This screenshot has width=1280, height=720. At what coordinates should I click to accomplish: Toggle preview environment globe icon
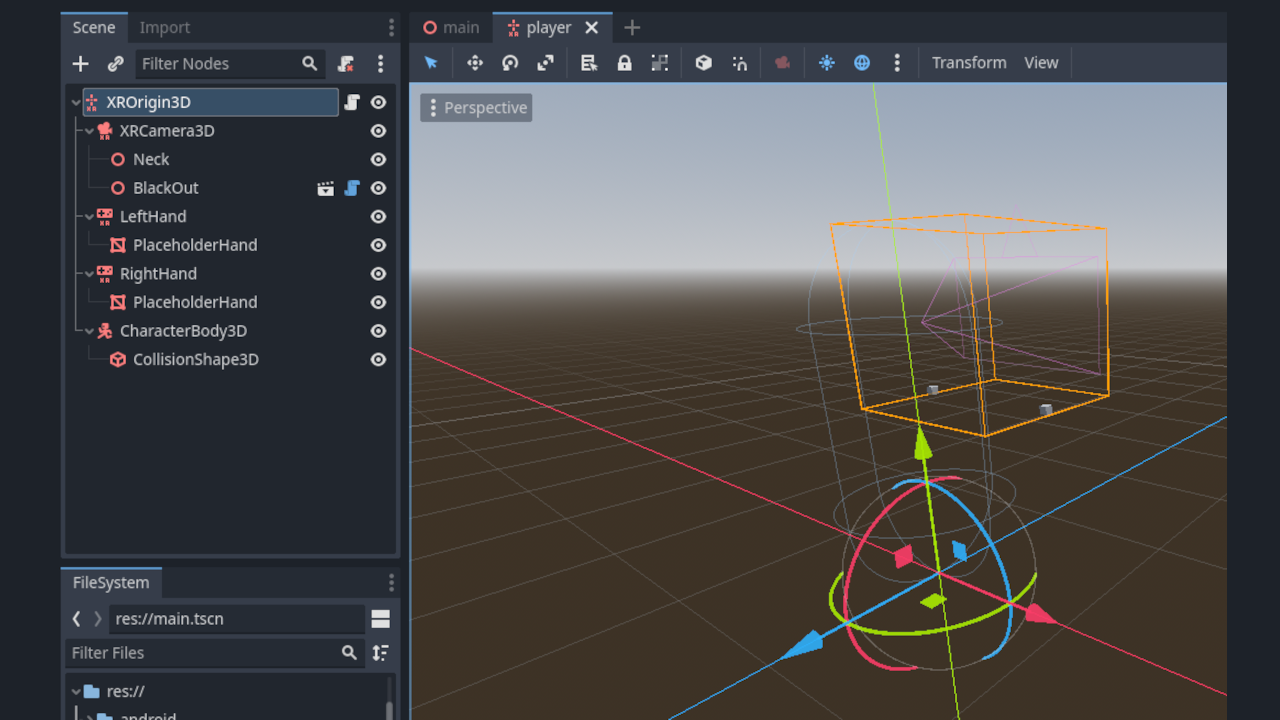pyautogui.click(x=862, y=63)
